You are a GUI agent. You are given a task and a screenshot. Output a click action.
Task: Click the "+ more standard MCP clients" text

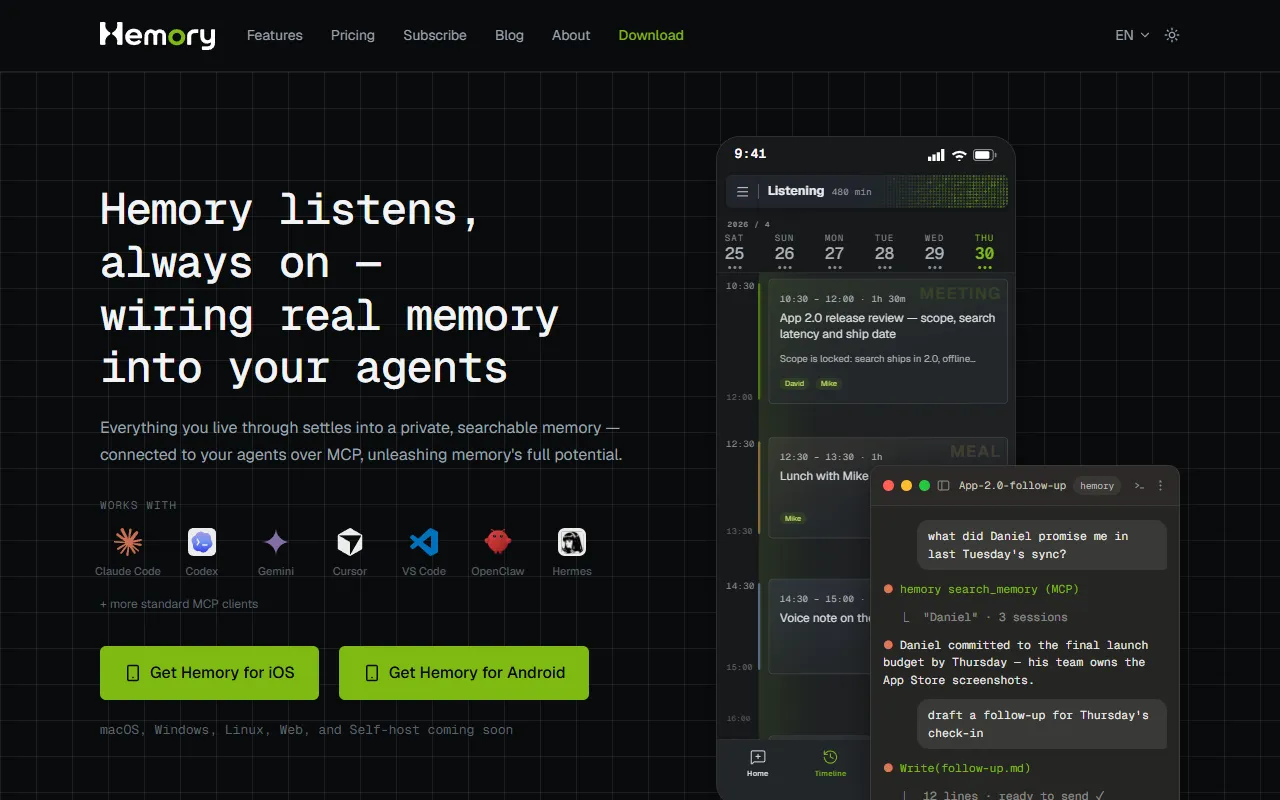(179, 604)
